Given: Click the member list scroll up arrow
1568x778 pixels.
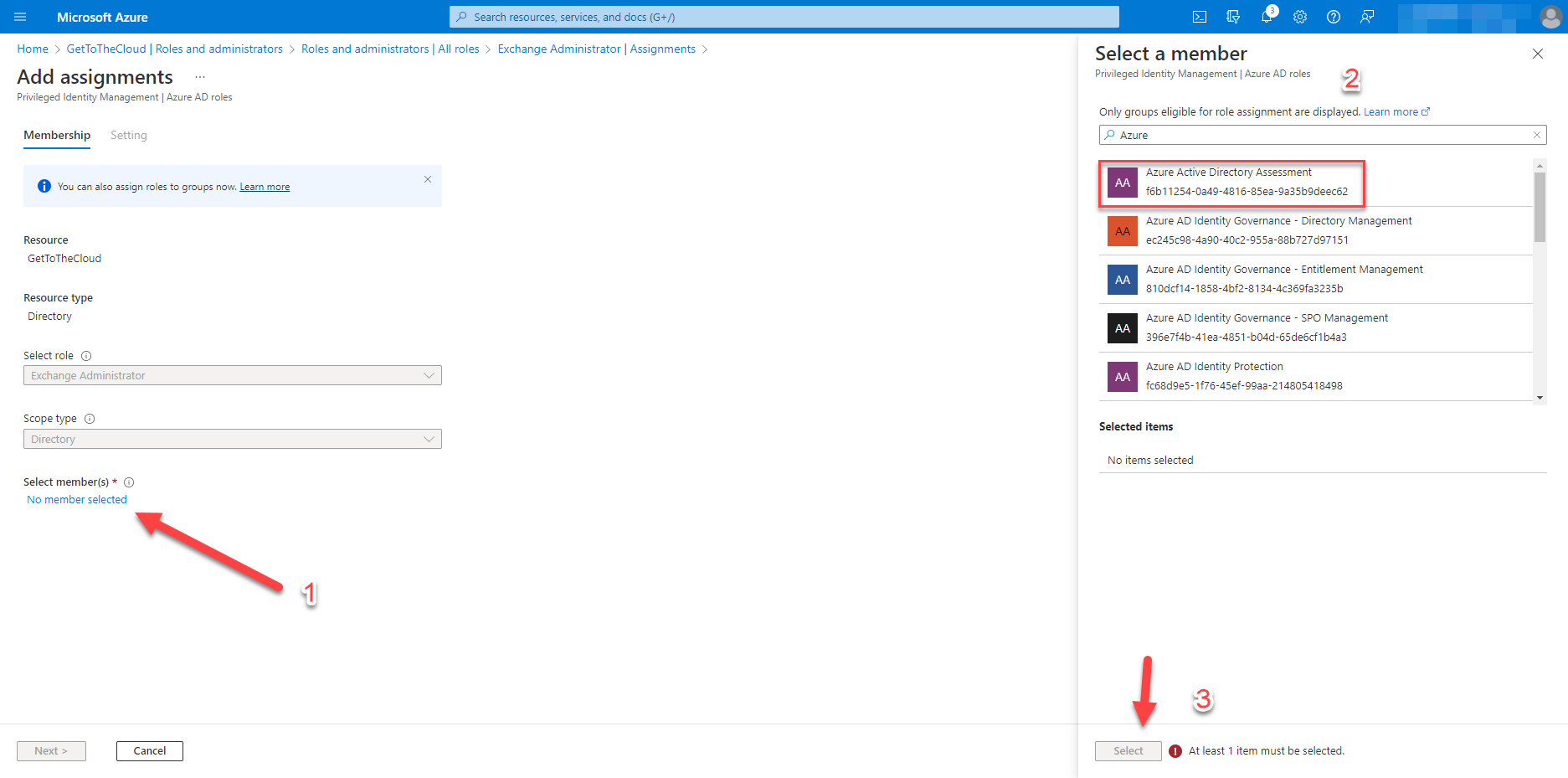Looking at the screenshot, I should point(1540,165).
